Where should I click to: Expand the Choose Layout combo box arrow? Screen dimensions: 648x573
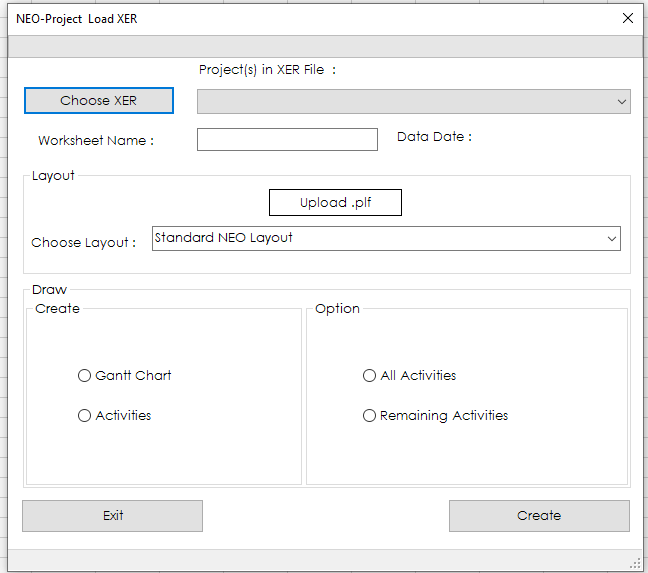612,238
